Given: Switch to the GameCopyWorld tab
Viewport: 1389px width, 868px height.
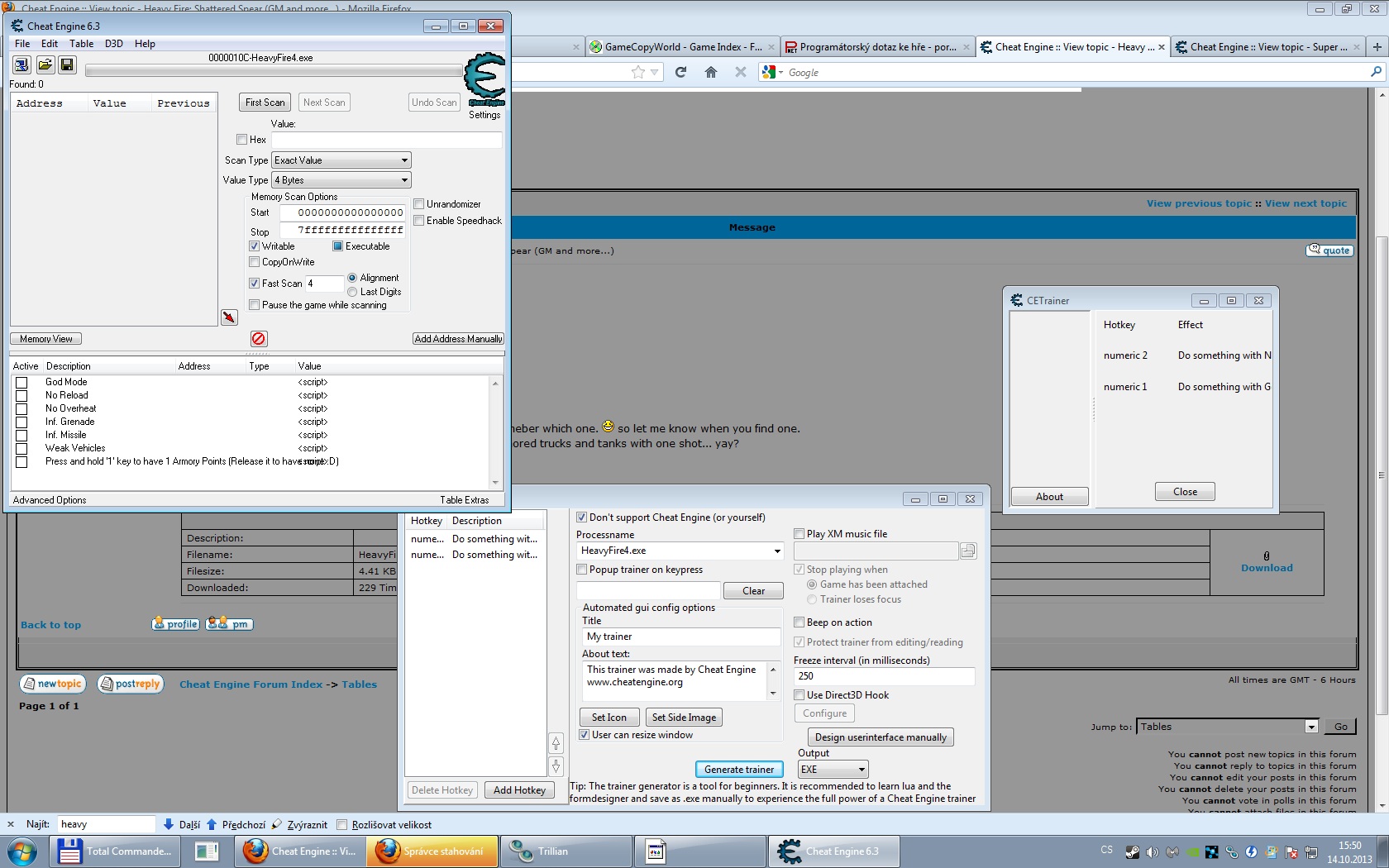Looking at the screenshot, I should tap(683, 47).
